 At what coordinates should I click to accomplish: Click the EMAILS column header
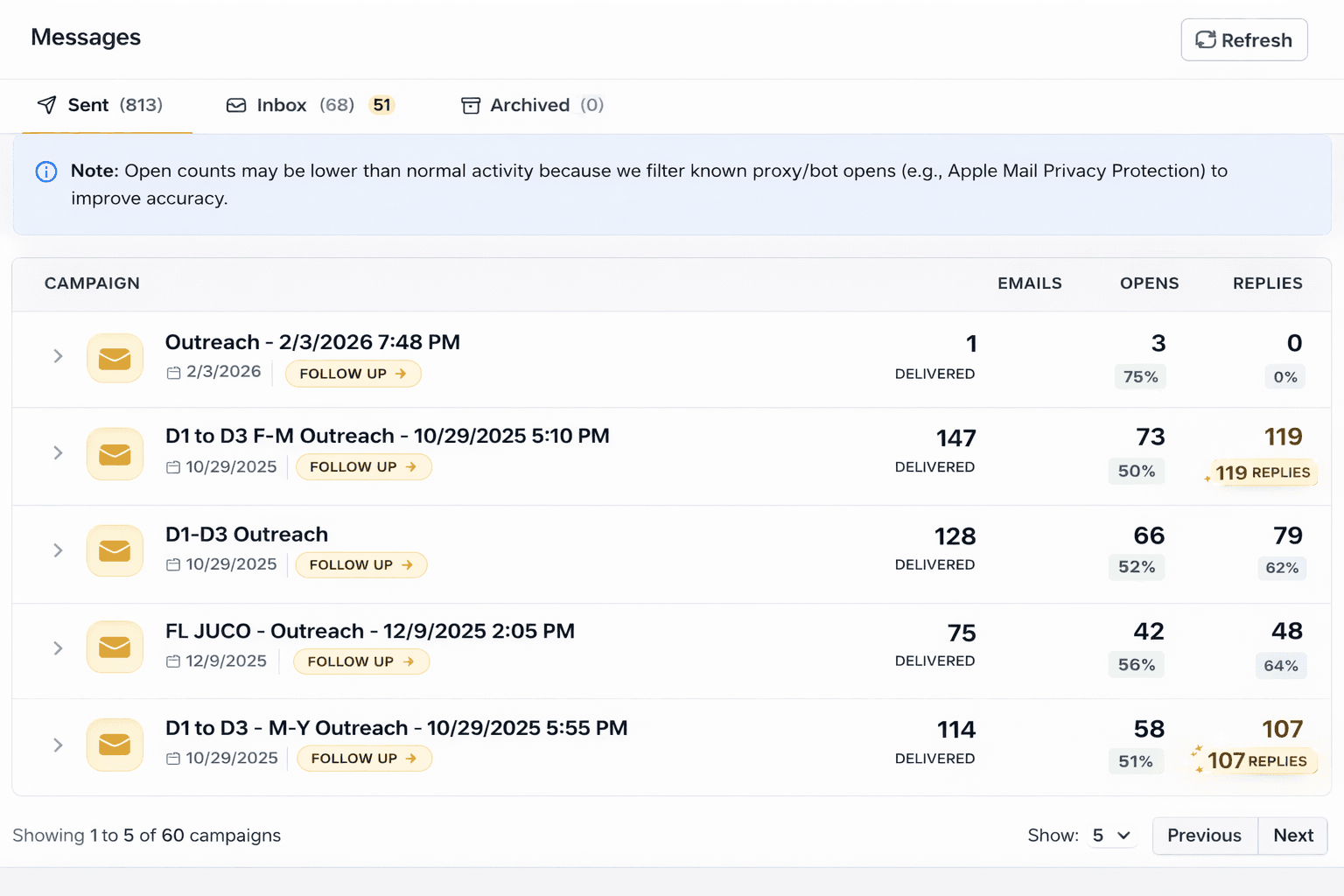[x=1030, y=283]
